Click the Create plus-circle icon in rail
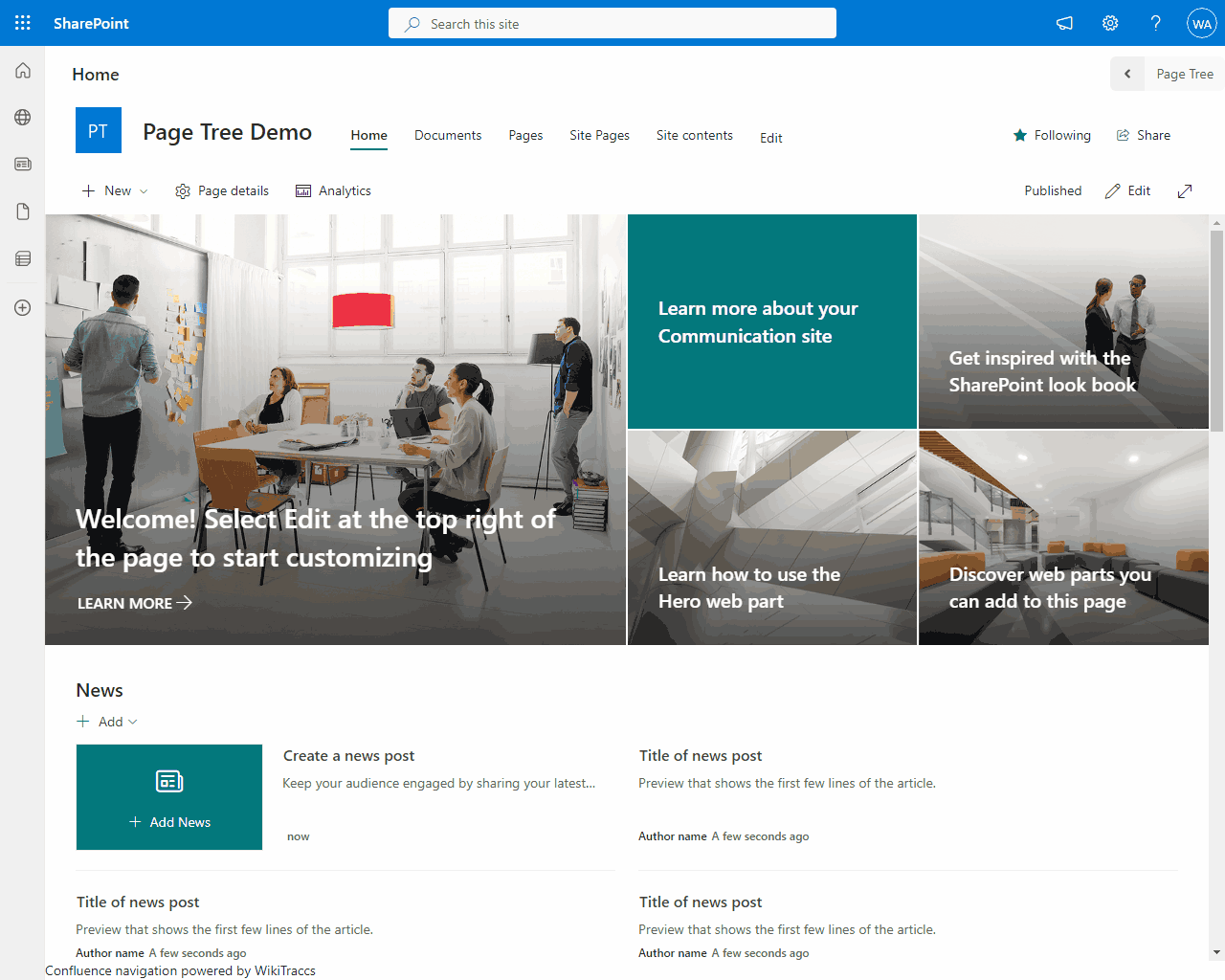 pos(23,307)
